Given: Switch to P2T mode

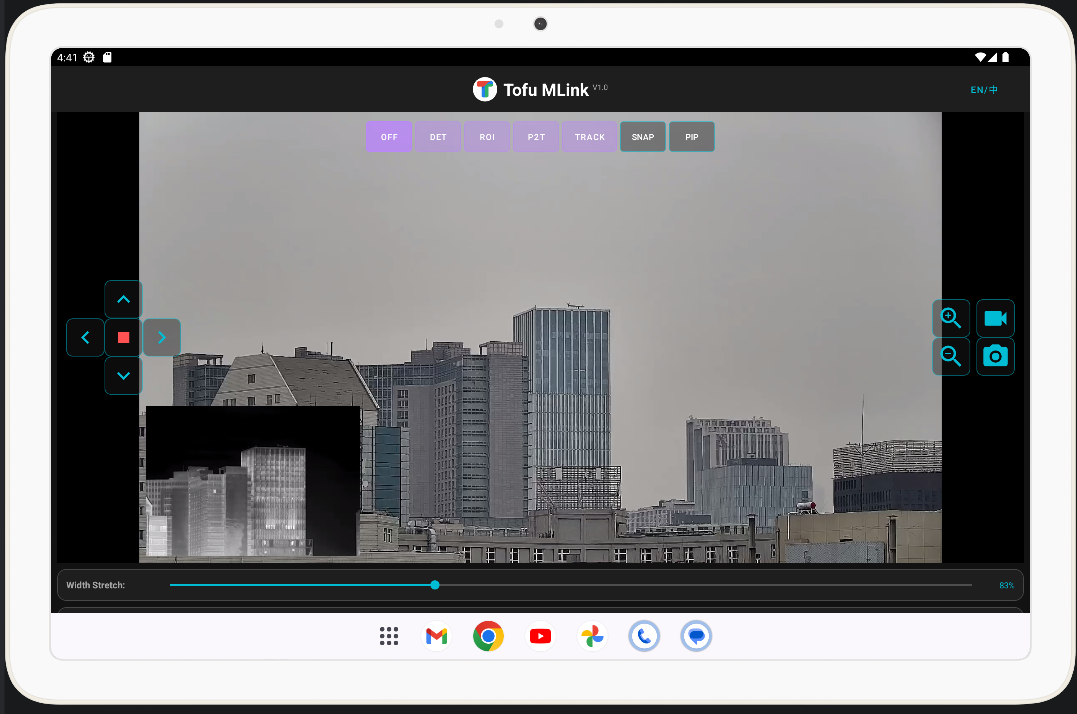Looking at the screenshot, I should coord(536,137).
